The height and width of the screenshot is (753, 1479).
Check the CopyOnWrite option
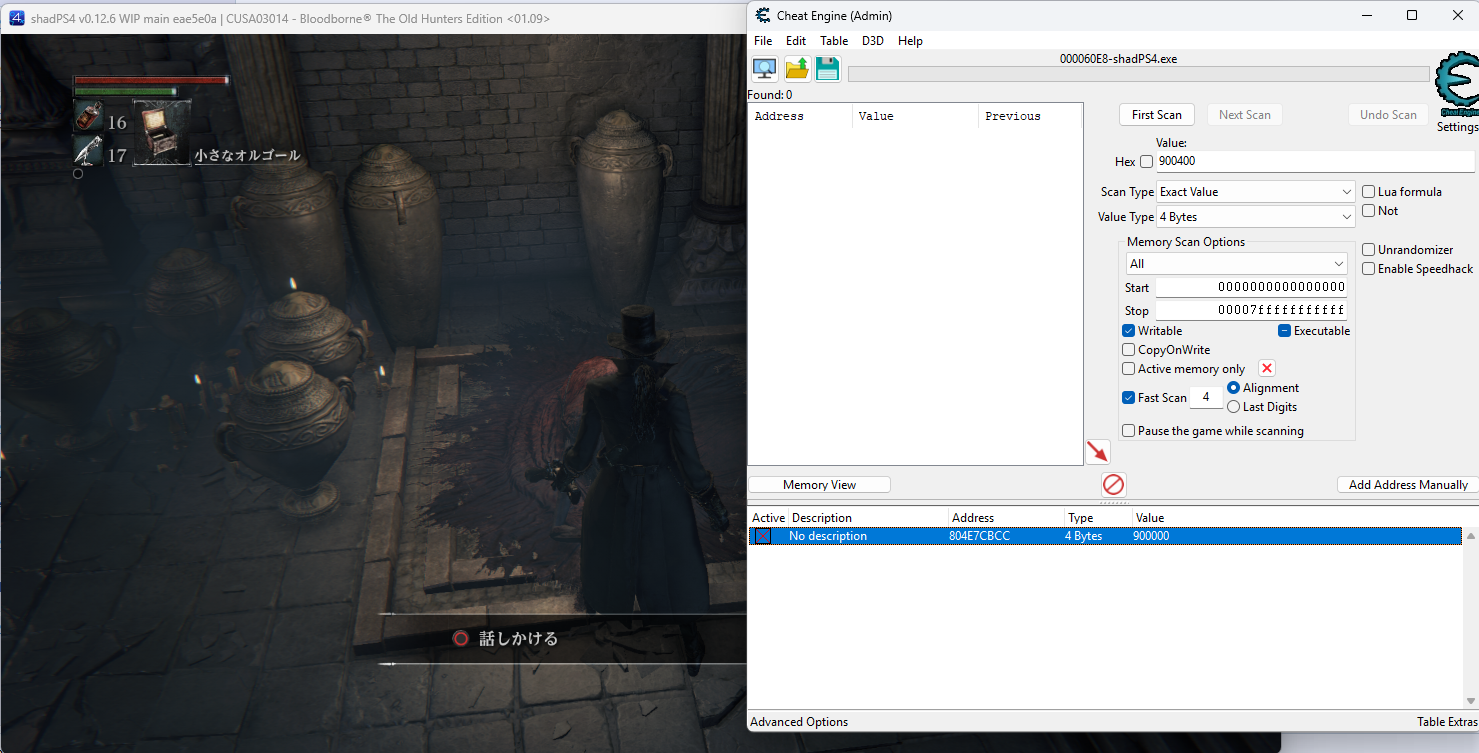tap(1128, 350)
